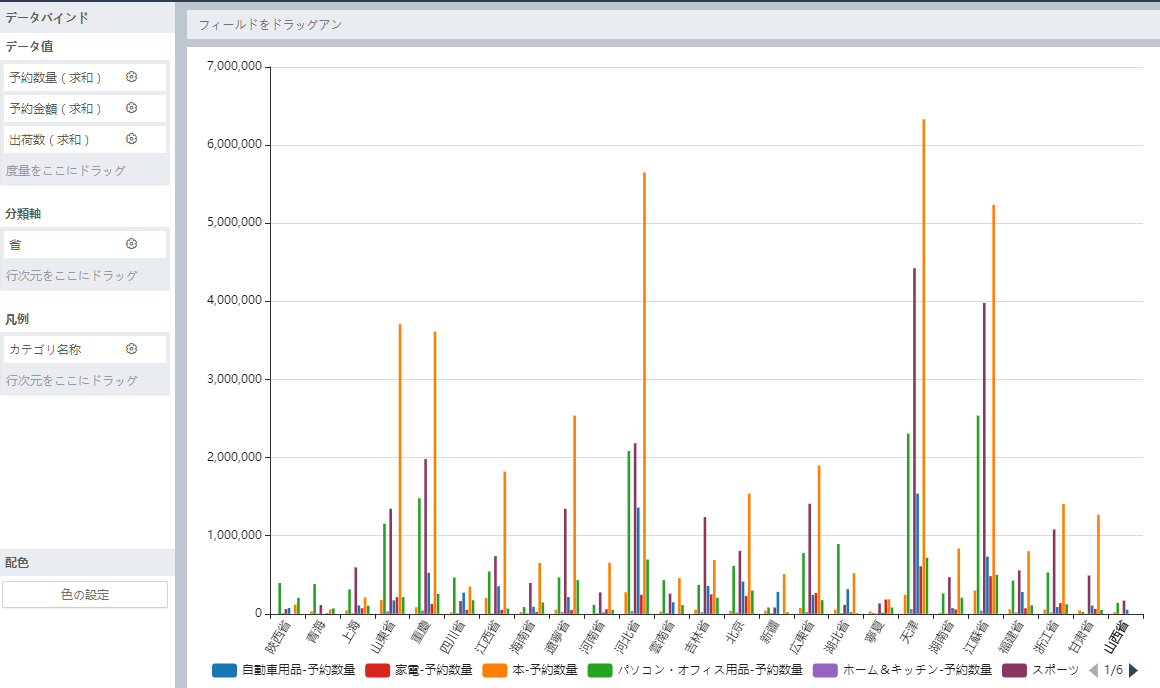Toggle スポーツ legend swatch

1014,670
